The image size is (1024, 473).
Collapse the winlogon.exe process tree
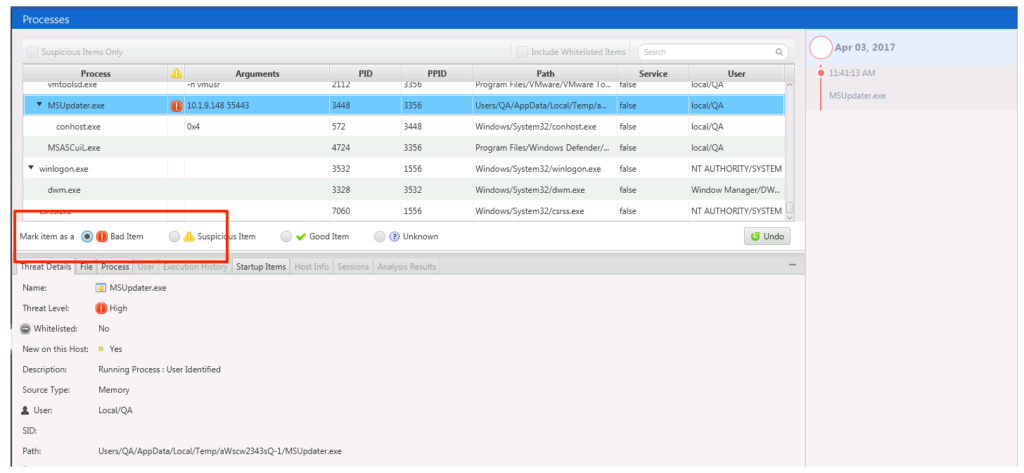pyautogui.click(x=31, y=168)
